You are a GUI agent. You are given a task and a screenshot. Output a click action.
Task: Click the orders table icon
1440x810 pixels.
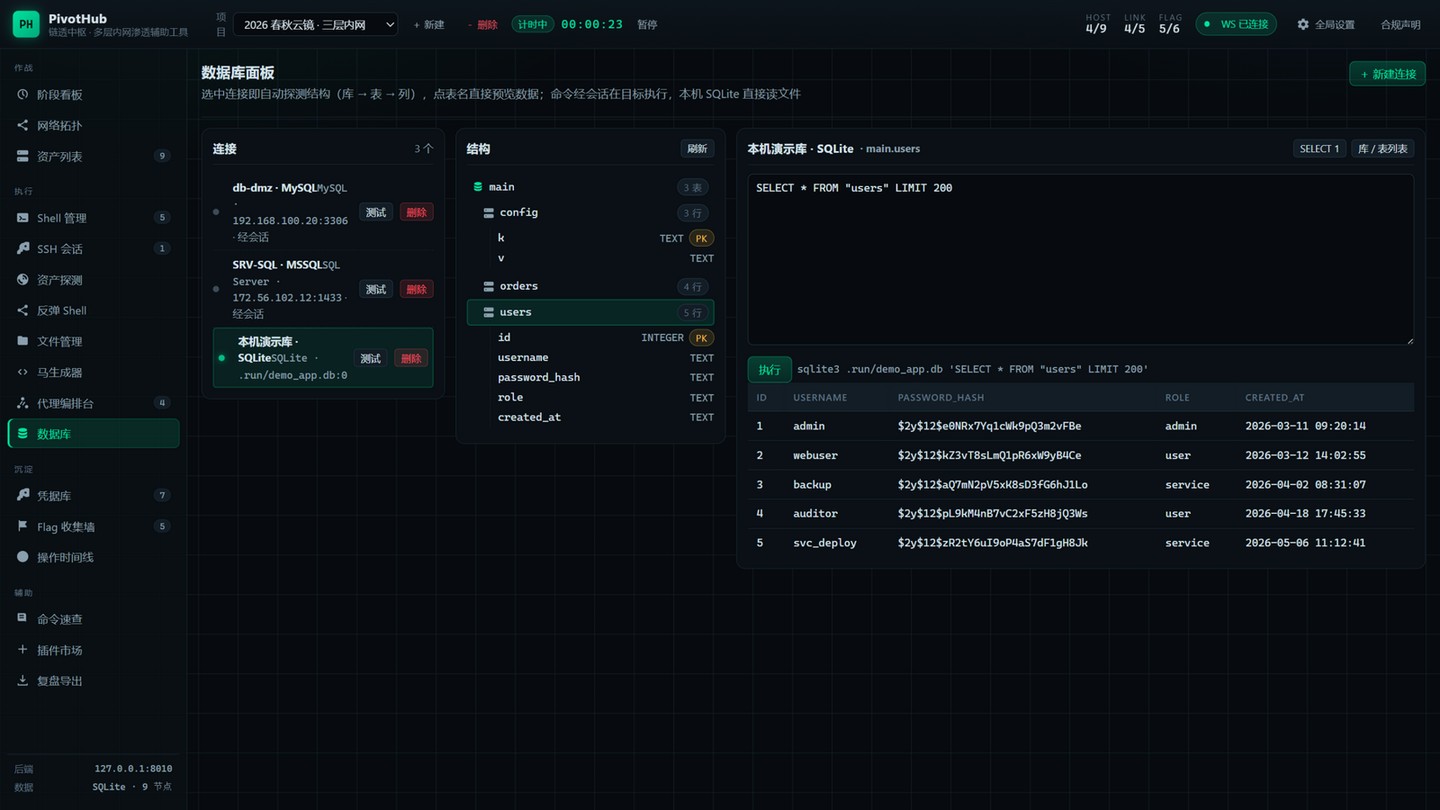click(489, 286)
